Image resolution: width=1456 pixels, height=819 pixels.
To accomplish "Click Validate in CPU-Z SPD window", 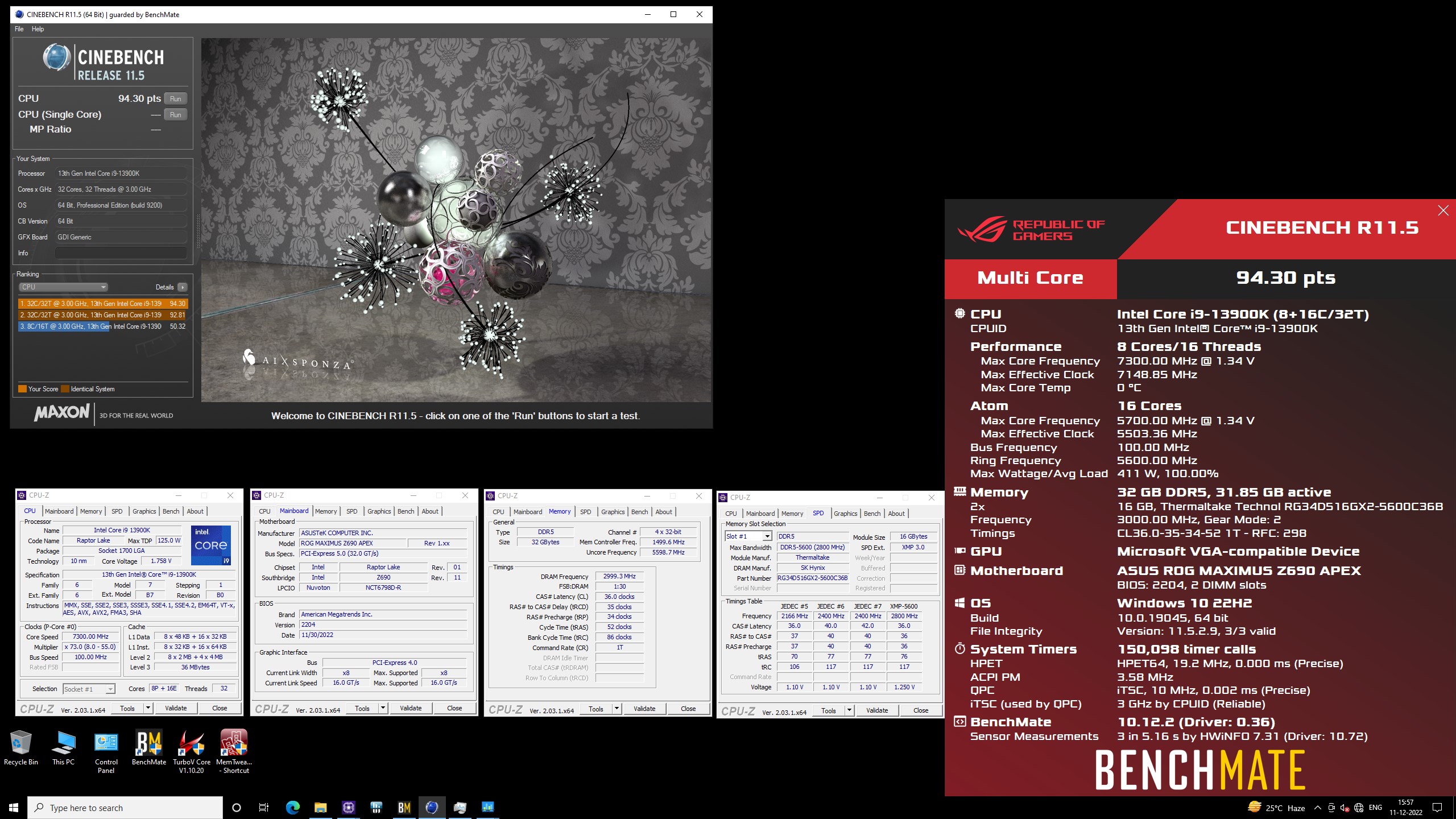I will pos(877,710).
